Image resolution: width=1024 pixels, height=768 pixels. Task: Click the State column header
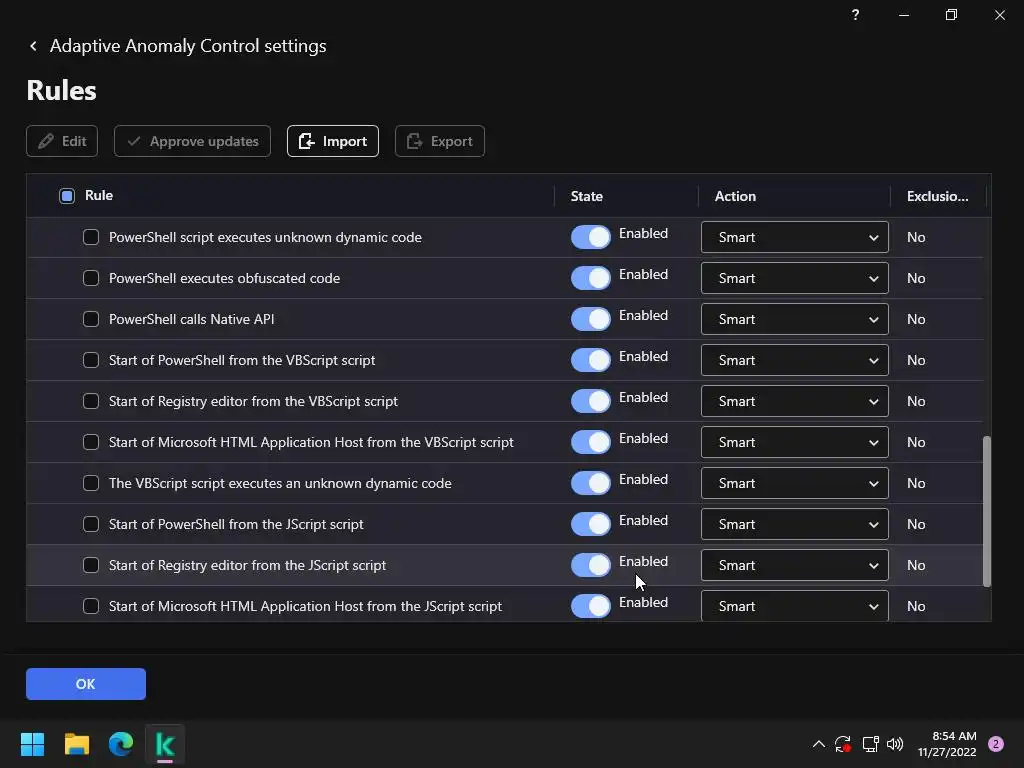click(x=587, y=196)
